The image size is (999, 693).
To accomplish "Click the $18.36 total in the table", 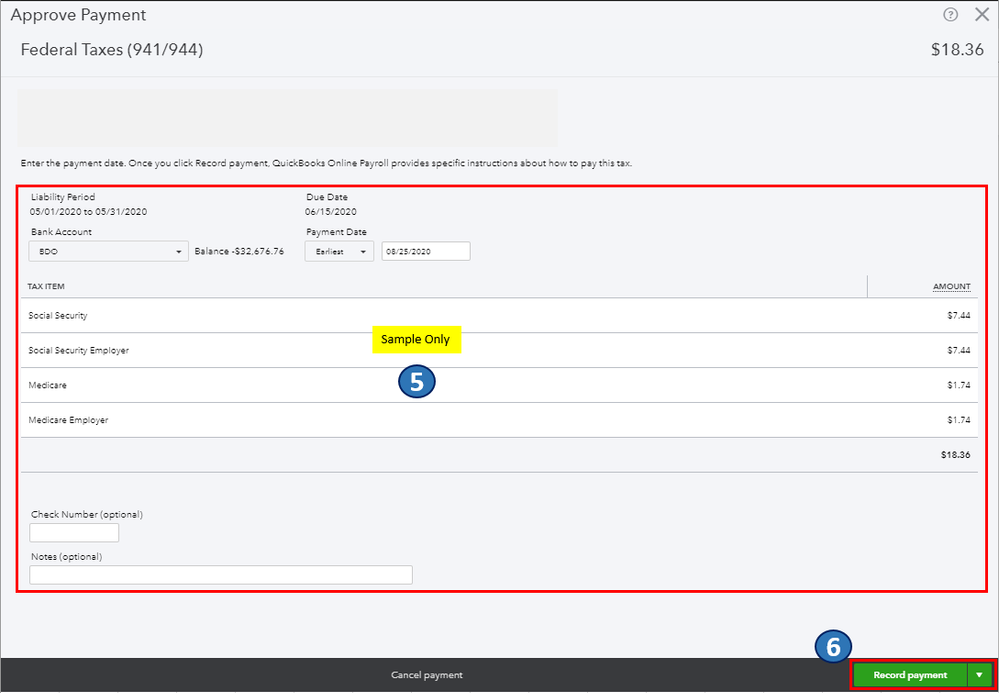I will (956, 455).
